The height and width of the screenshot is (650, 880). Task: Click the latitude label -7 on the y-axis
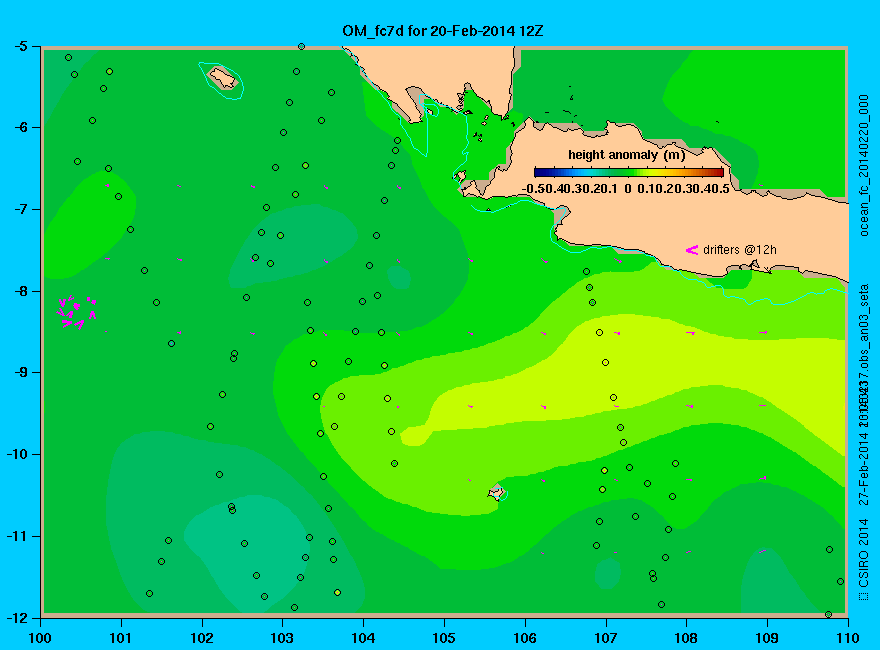(19, 209)
